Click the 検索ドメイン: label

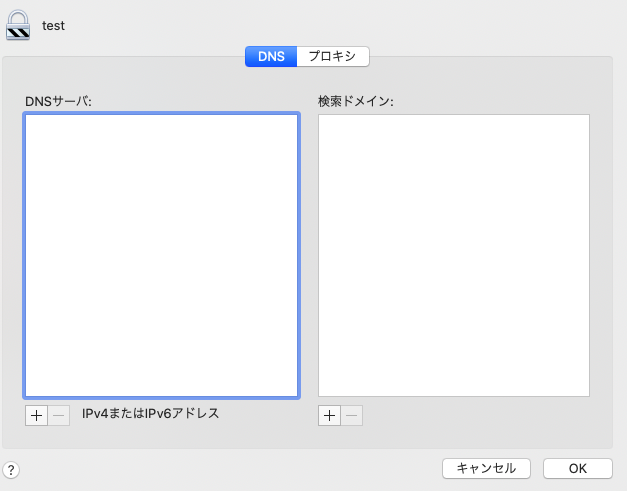(x=356, y=101)
